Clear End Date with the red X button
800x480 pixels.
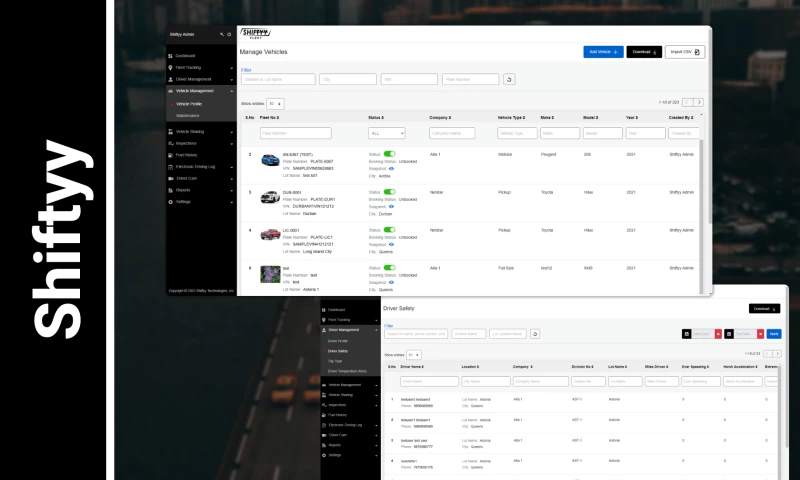[x=761, y=334]
